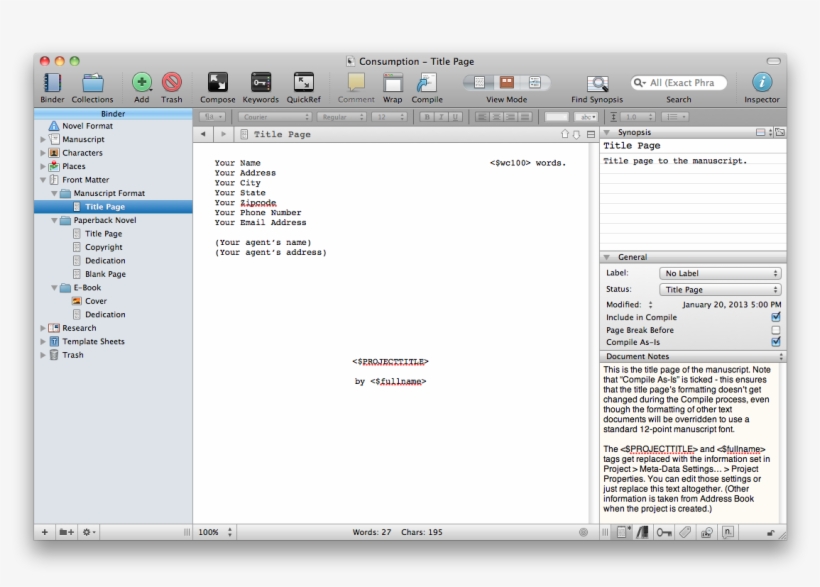Open the QuickRef window icon

[x=303, y=84]
